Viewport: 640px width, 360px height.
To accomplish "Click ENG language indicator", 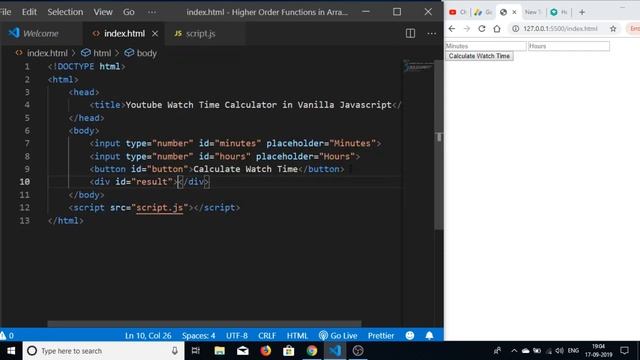I will [573, 351].
